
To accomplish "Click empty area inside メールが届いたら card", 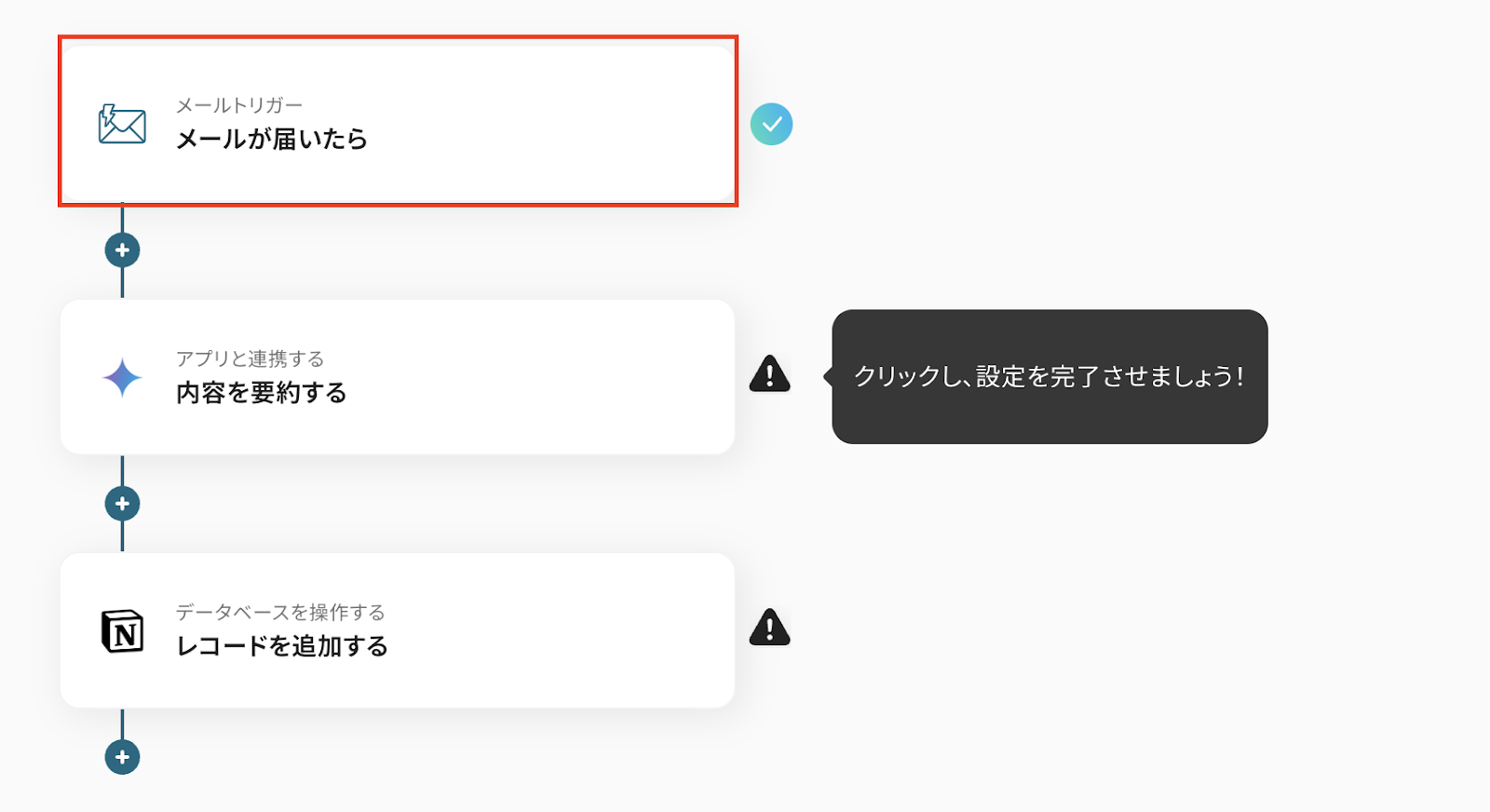I will click(549, 124).
